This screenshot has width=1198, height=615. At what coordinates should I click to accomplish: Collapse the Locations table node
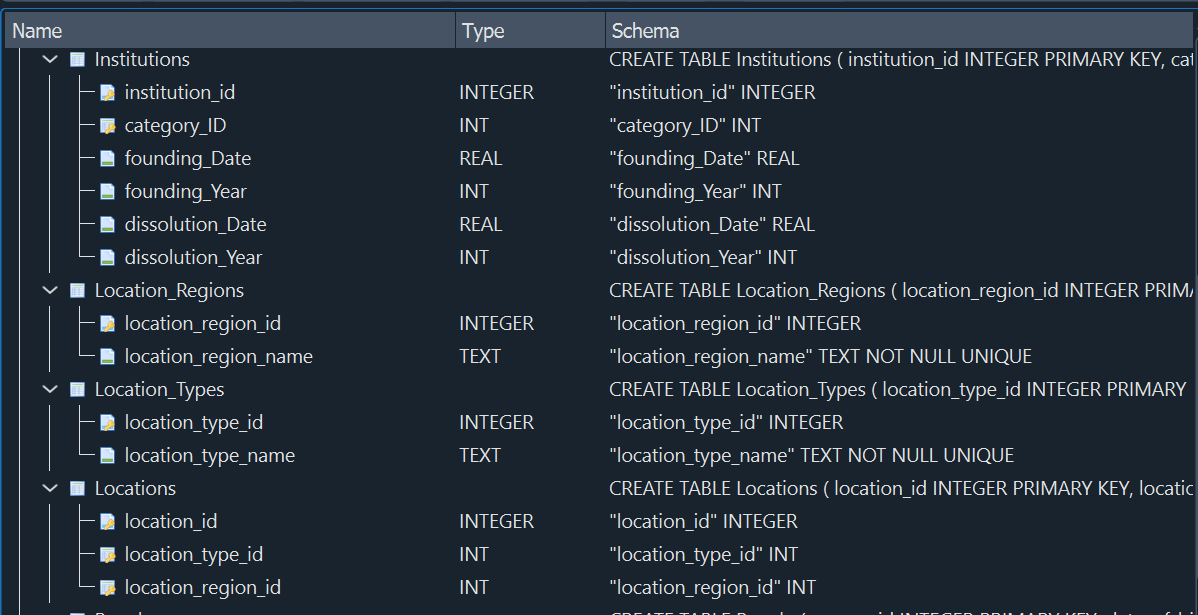point(50,488)
